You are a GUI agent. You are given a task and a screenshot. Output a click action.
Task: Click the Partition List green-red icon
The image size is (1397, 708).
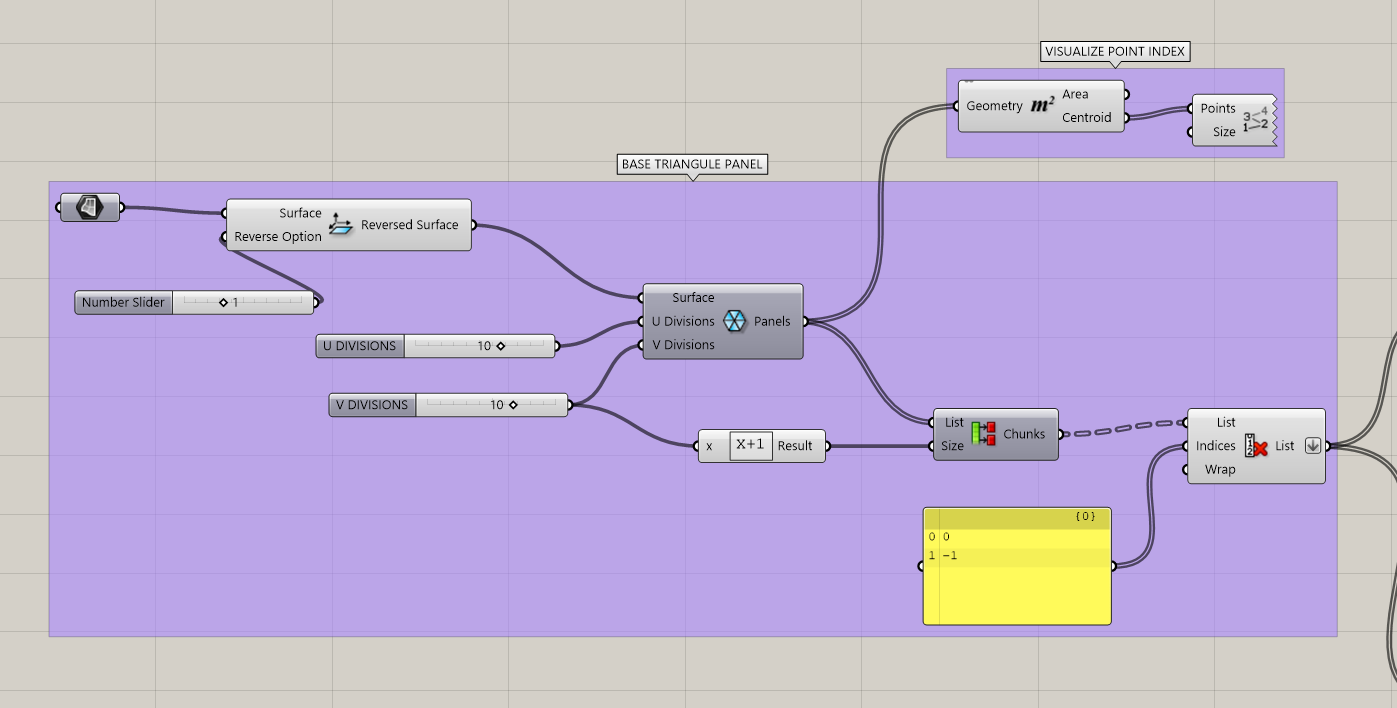[x=984, y=434]
